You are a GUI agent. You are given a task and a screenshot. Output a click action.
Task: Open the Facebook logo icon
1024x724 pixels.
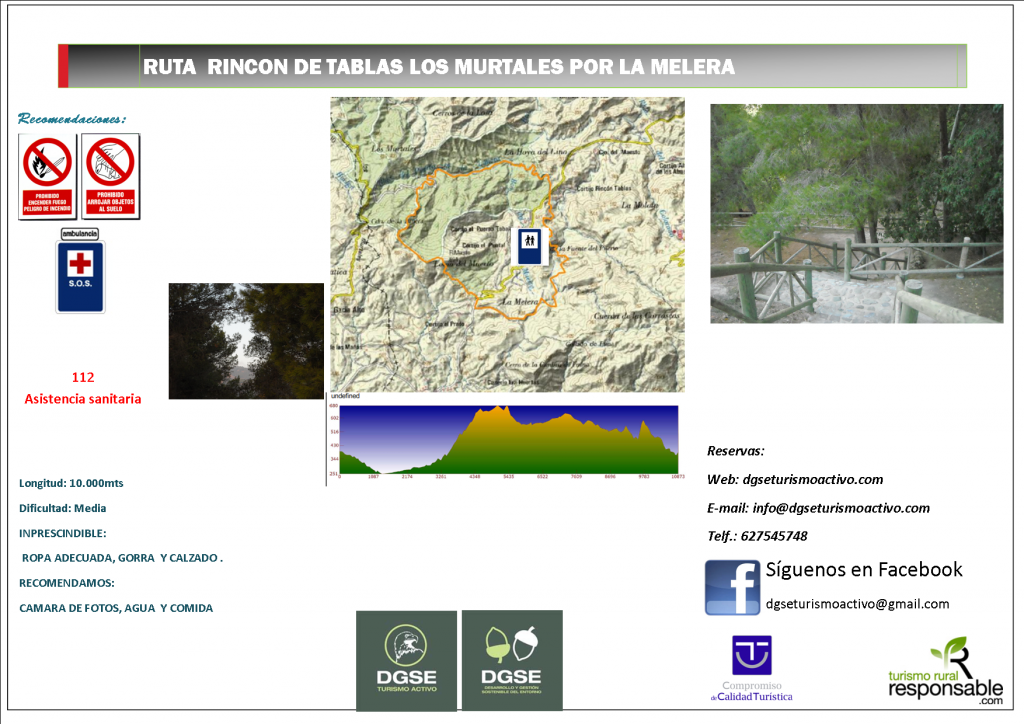(732, 587)
